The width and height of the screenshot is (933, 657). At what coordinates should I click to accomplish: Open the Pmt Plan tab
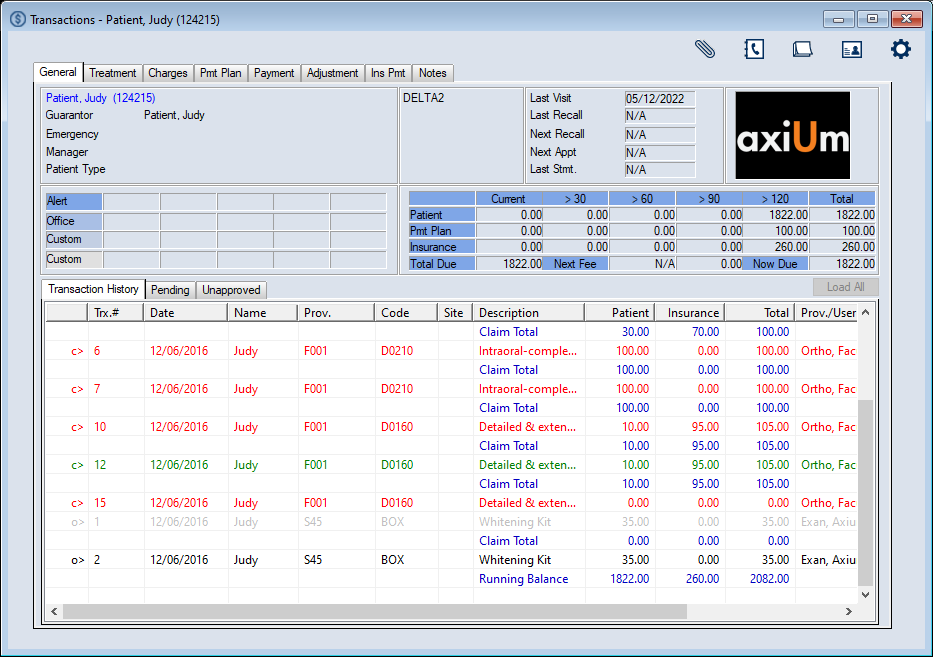tap(220, 73)
